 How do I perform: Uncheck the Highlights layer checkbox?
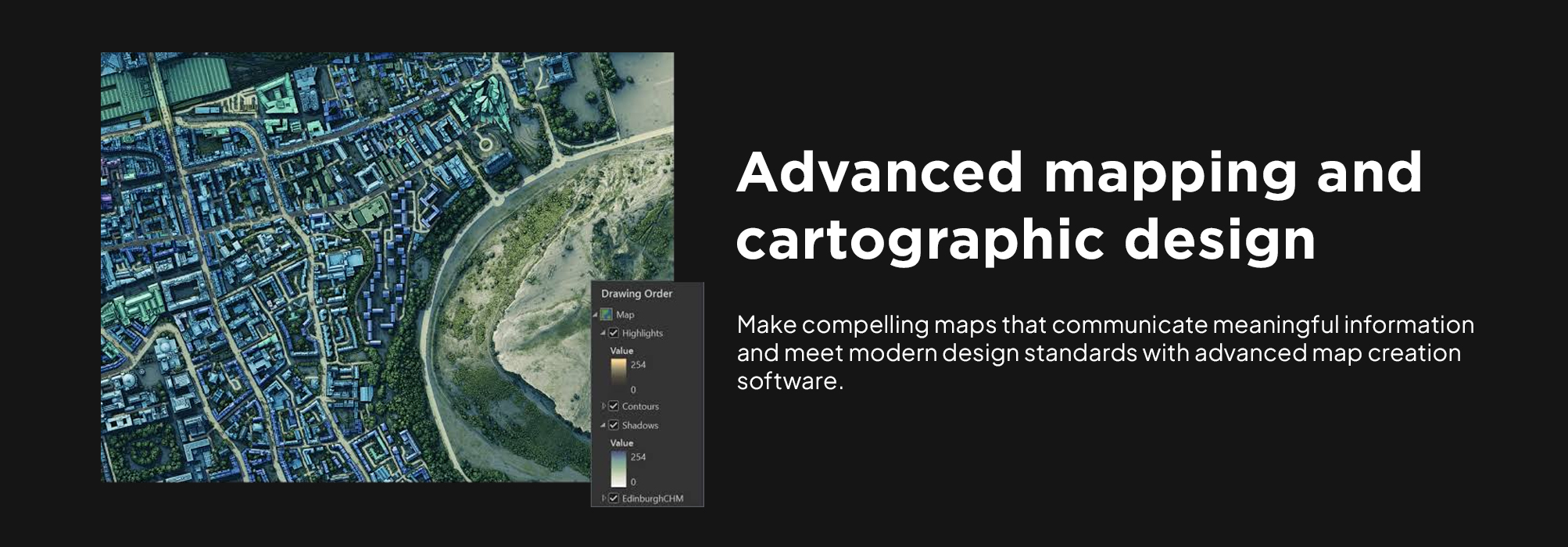pos(614,333)
